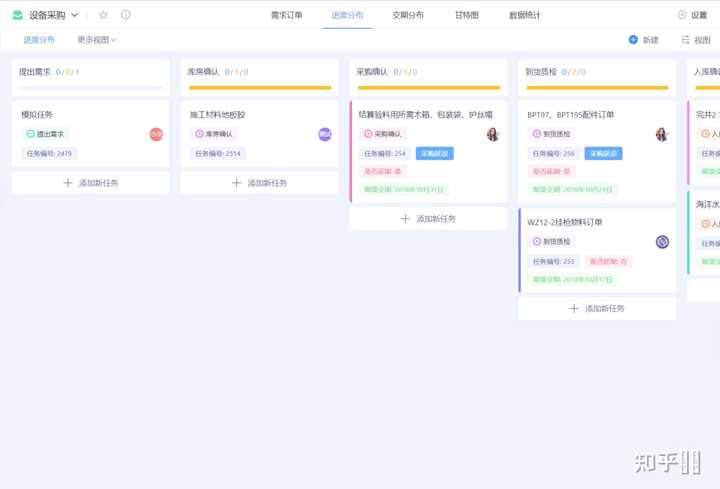Switch to the 需求订单 tab
Viewport: 720px width, 489px height.
click(287, 15)
